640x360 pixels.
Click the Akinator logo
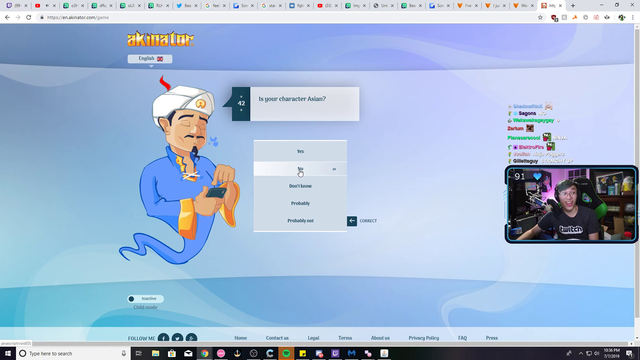coord(160,39)
